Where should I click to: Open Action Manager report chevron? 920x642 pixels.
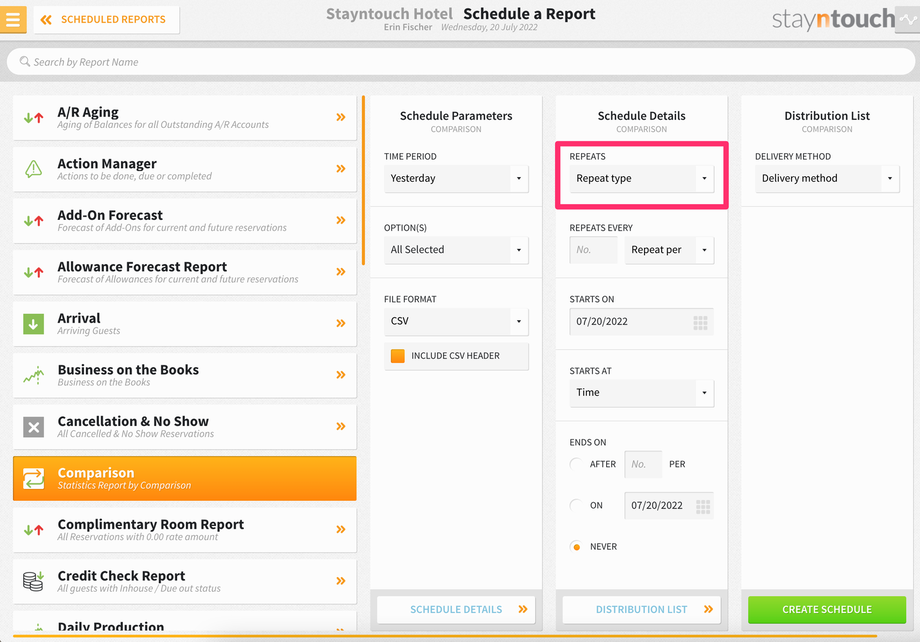pyautogui.click(x=341, y=169)
